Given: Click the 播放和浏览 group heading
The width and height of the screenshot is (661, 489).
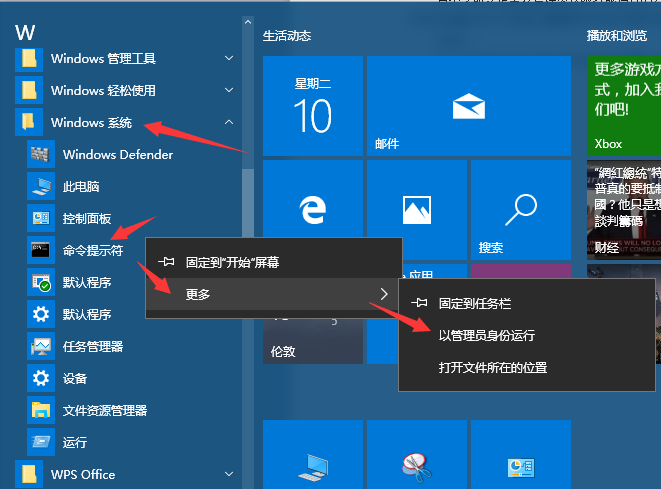Looking at the screenshot, I should click(617, 36).
